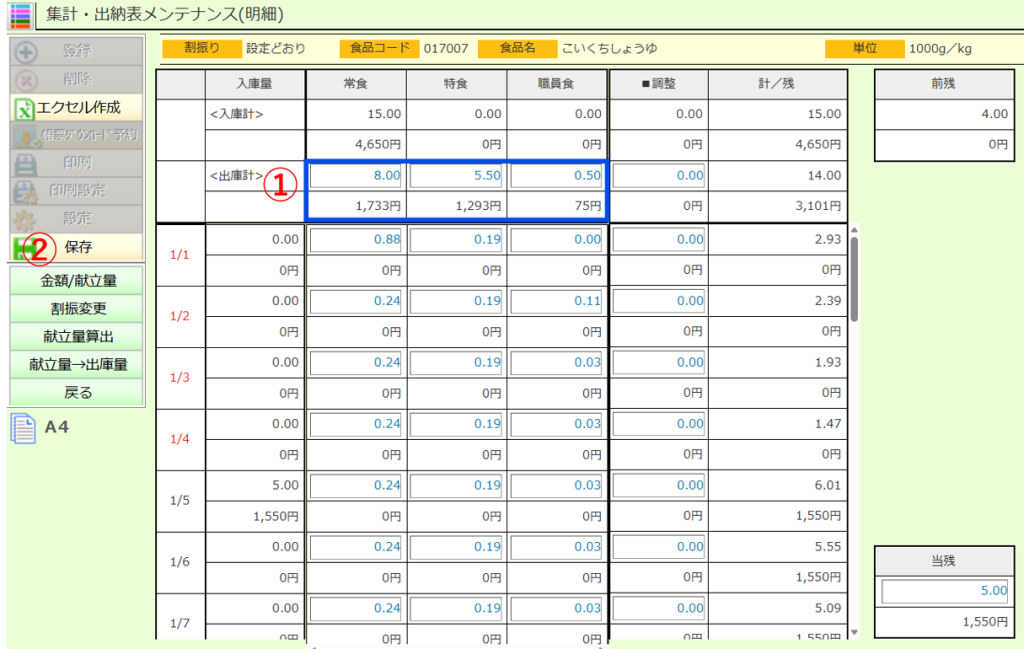This screenshot has width=1024, height=649.
Task: Go back using the 戻る button
Action: tap(77, 393)
